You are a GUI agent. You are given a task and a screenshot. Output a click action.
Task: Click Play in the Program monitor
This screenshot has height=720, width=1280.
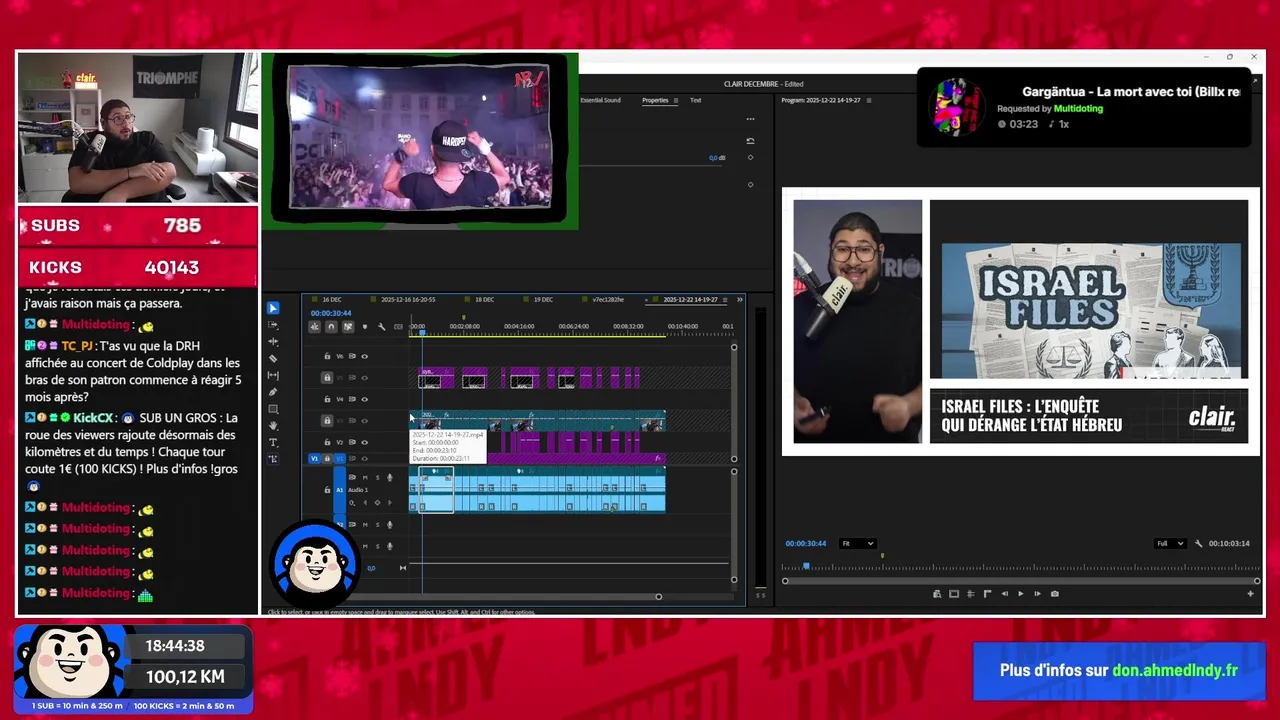(x=1021, y=594)
